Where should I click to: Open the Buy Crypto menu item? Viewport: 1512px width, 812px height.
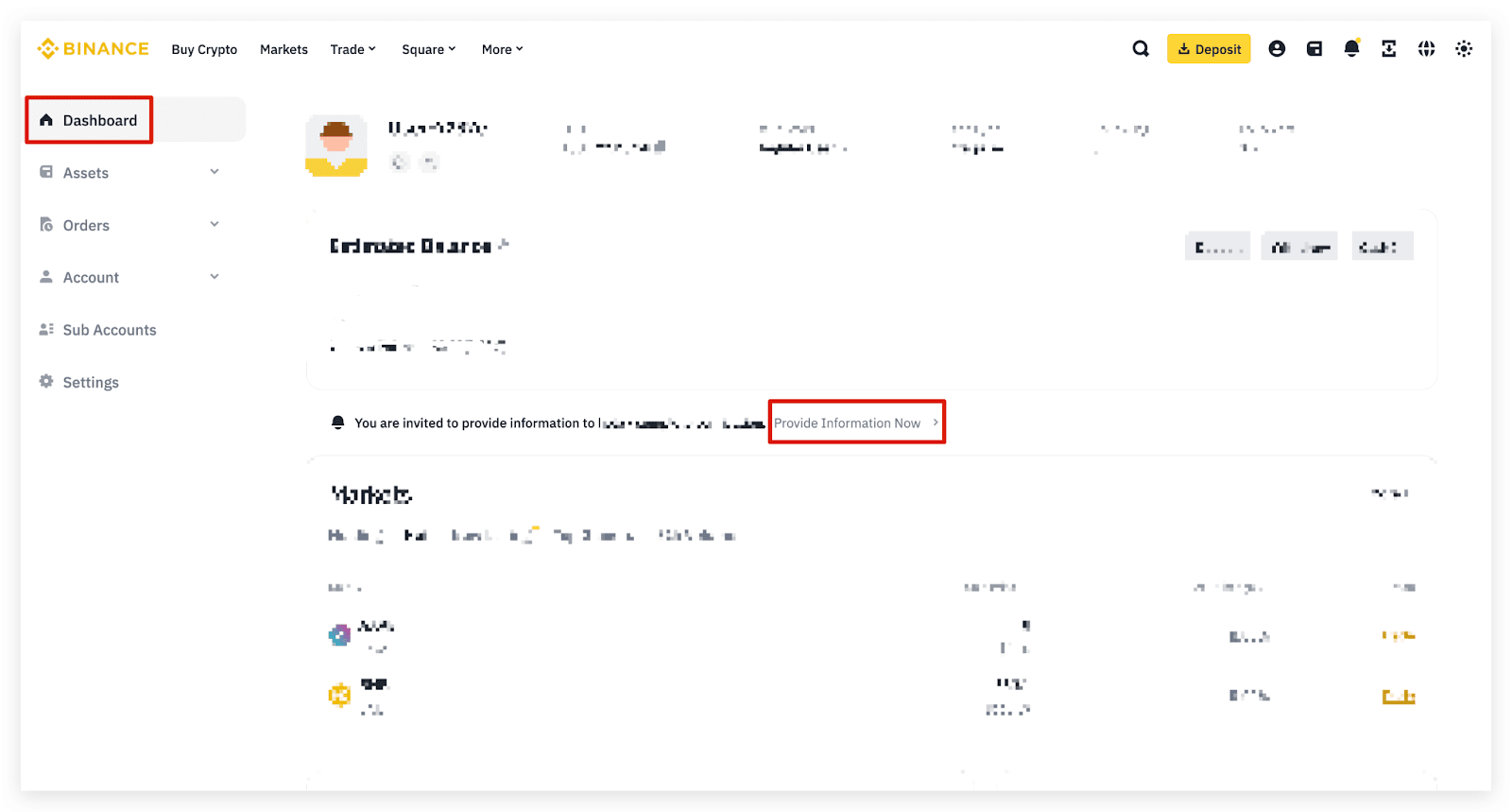pyautogui.click(x=204, y=49)
